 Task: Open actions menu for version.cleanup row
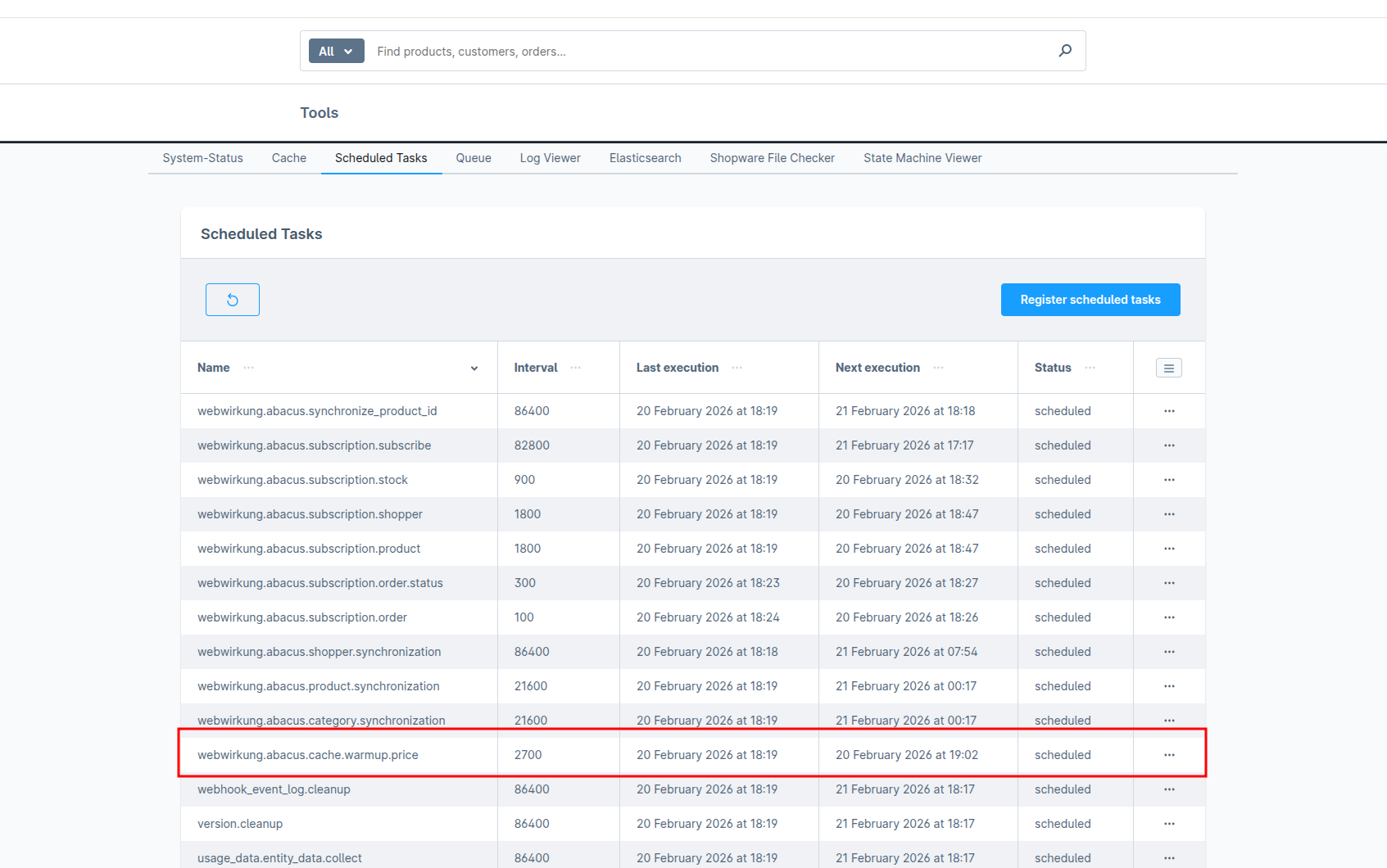point(1168,824)
